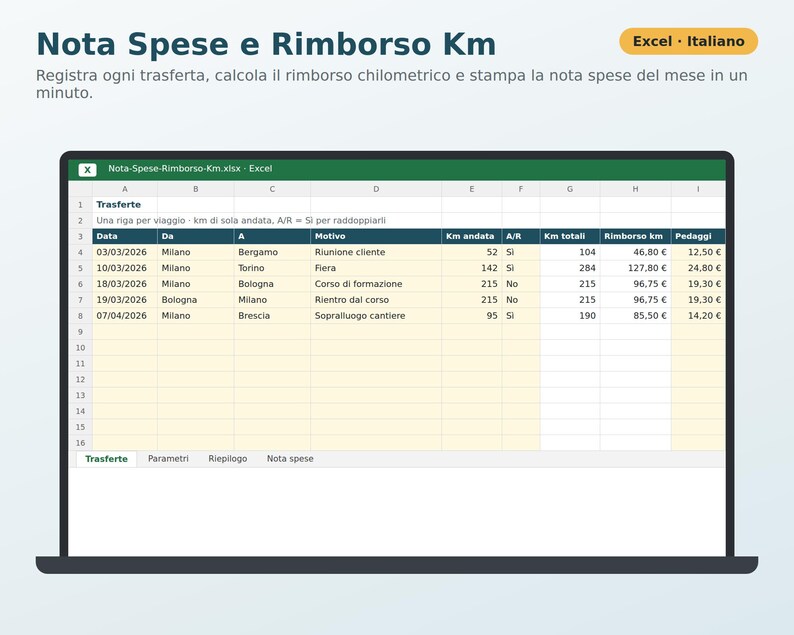Select Km andata cell 142
This screenshot has width=794, height=635.
click(471, 268)
